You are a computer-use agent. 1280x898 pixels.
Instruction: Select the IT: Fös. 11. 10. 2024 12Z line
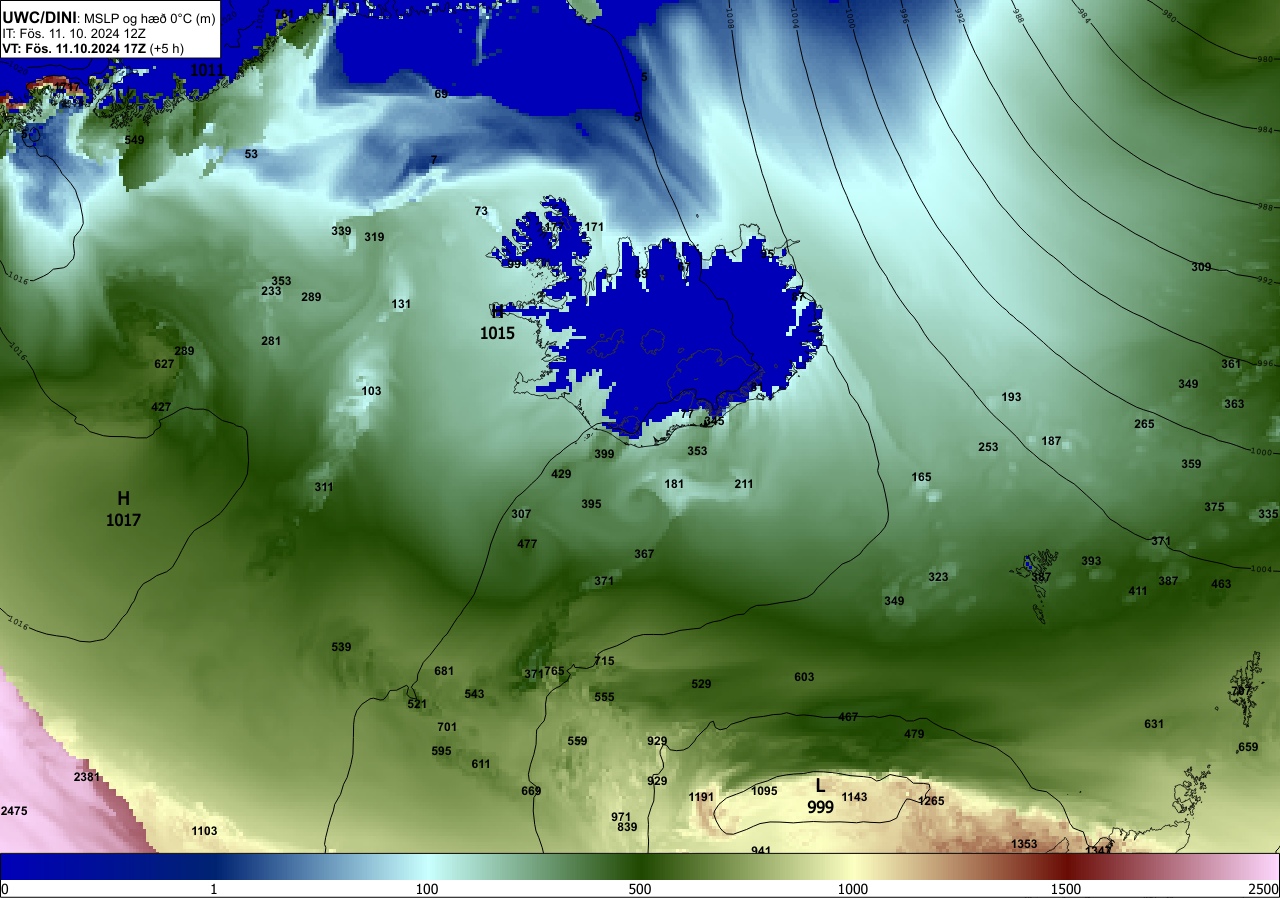pos(74,33)
